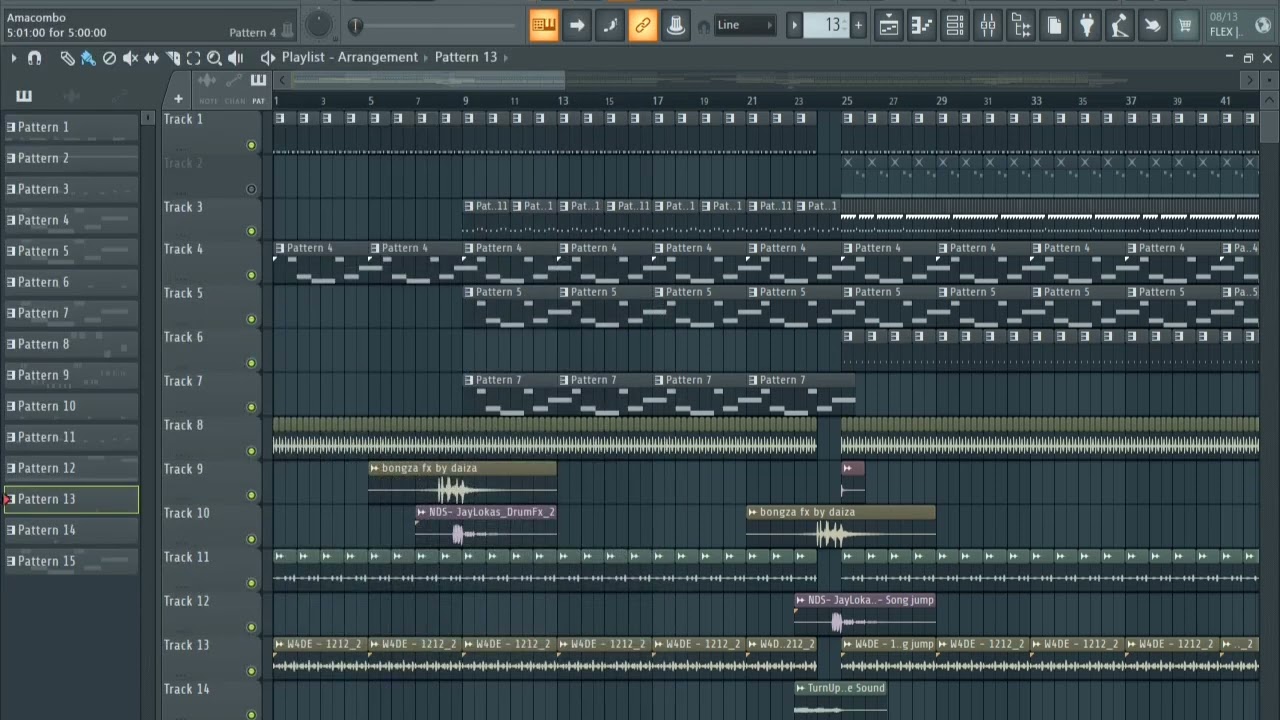Switch to CHAN tab
This screenshot has width=1280, height=720.
(x=235, y=101)
